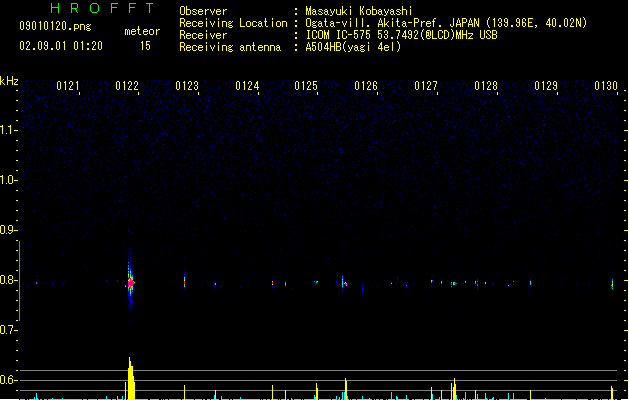Click frequency axis label 1.1

(x=8, y=130)
